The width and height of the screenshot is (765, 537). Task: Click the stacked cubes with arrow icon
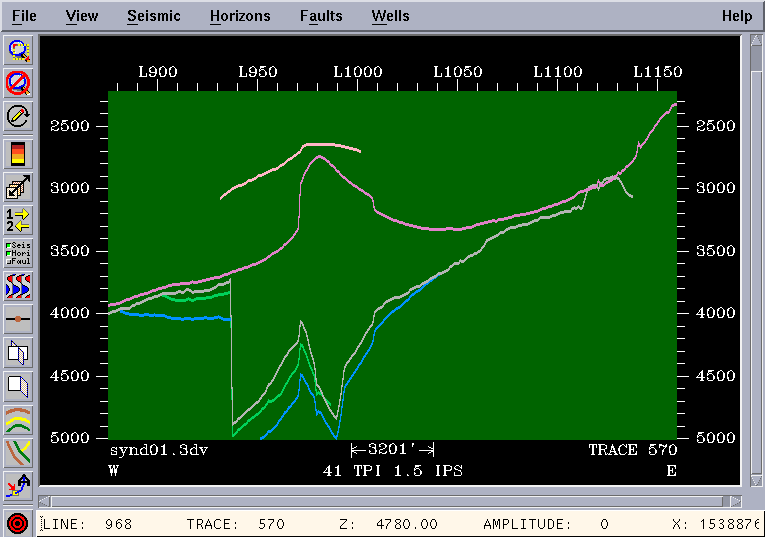19,187
